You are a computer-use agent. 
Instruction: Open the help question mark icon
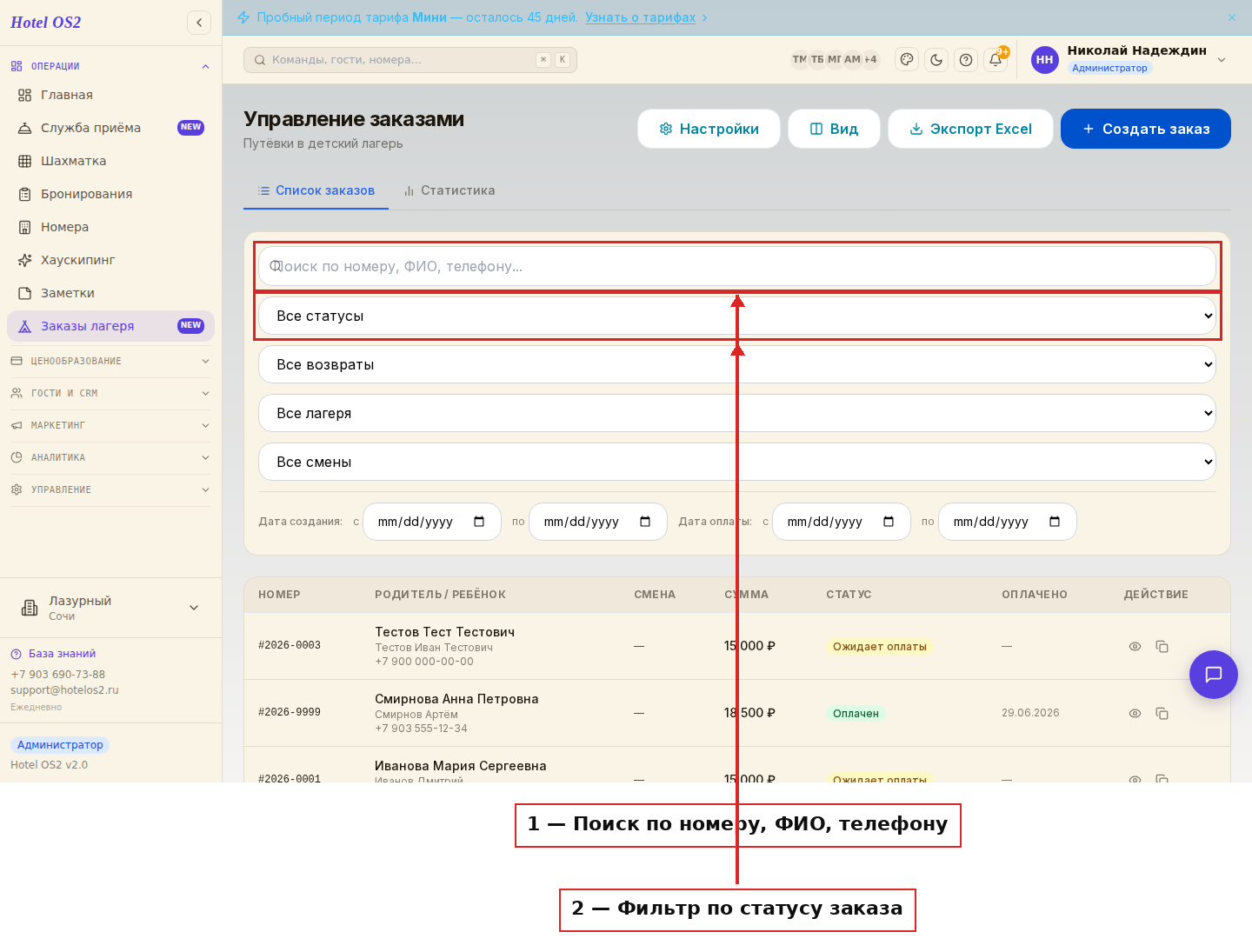(x=966, y=60)
